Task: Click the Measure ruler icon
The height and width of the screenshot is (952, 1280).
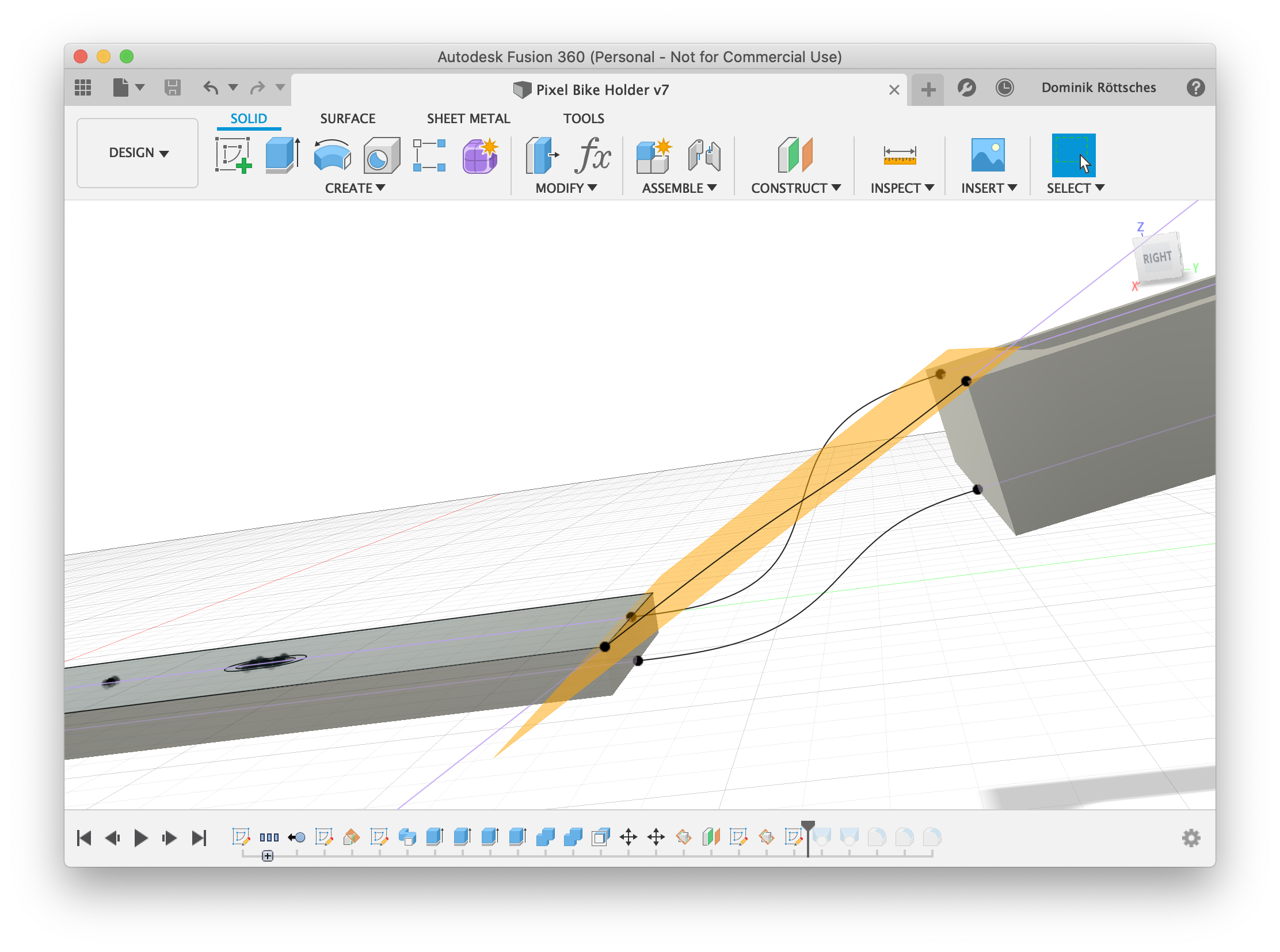Action: point(900,155)
